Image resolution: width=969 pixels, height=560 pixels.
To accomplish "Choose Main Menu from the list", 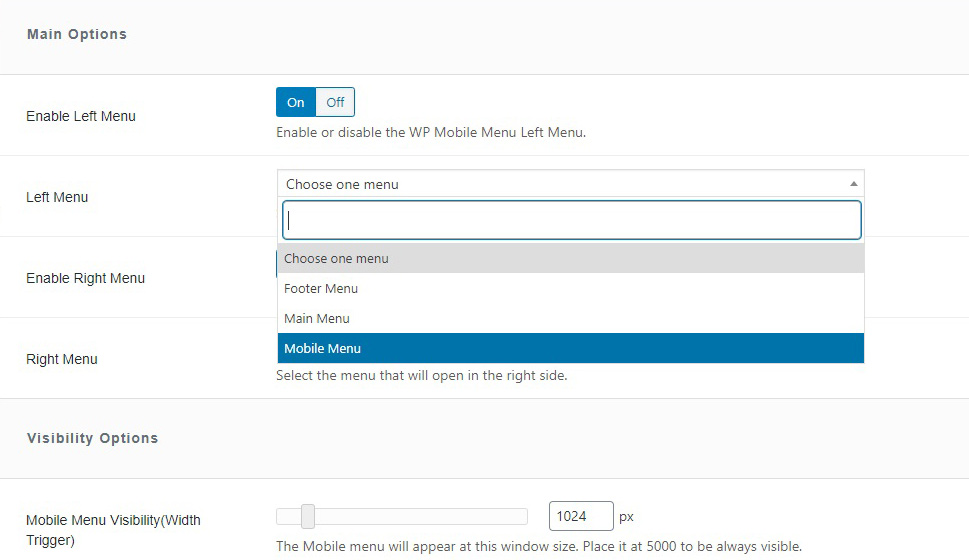I will [570, 318].
